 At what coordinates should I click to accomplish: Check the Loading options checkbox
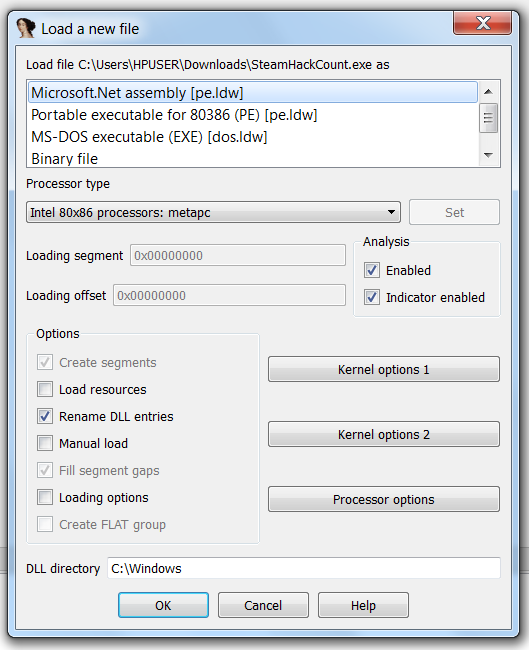pos(45,497)
